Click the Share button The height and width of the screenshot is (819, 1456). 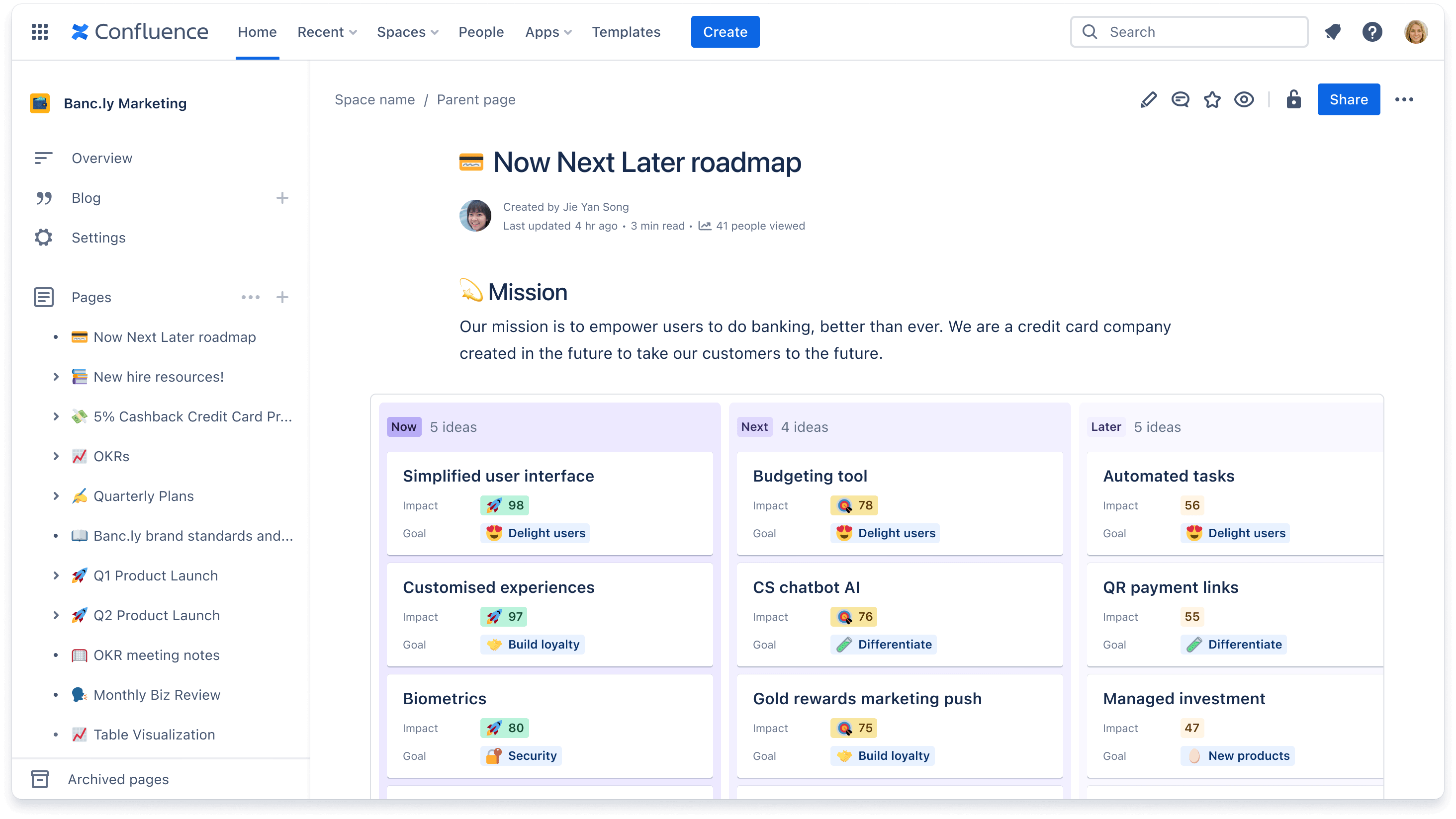click(x=1348, y=99)
